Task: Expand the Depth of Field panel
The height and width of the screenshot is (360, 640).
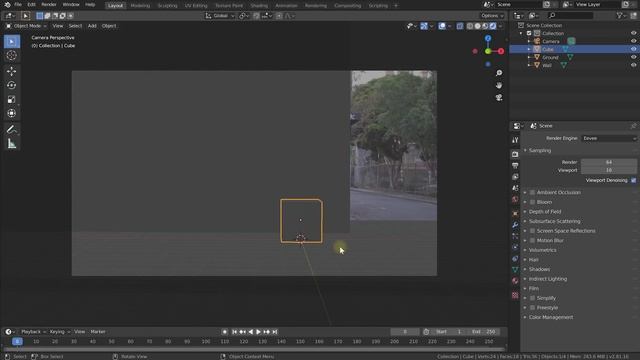Action: (545, 212)
